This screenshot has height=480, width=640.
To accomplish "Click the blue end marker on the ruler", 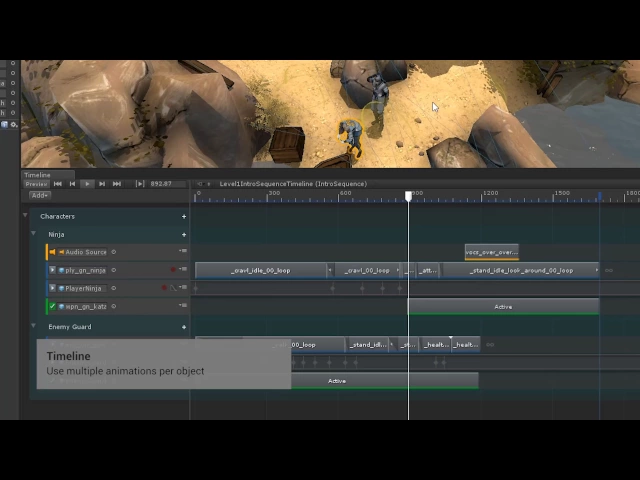I will pos(600,196).
